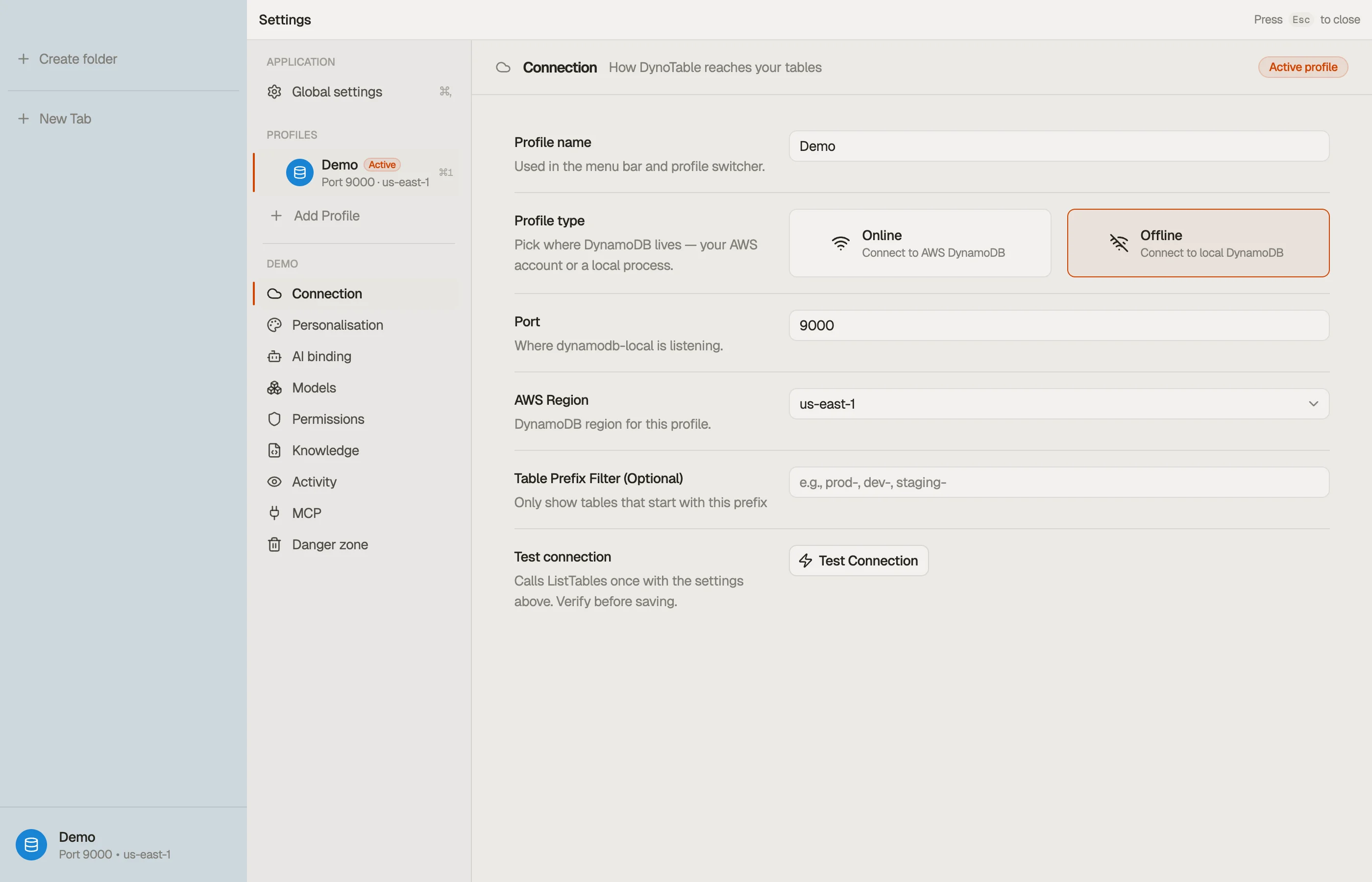Viewport: 1372px width, 882px height.
Task: Click the Port input field
Action: 1059,325
